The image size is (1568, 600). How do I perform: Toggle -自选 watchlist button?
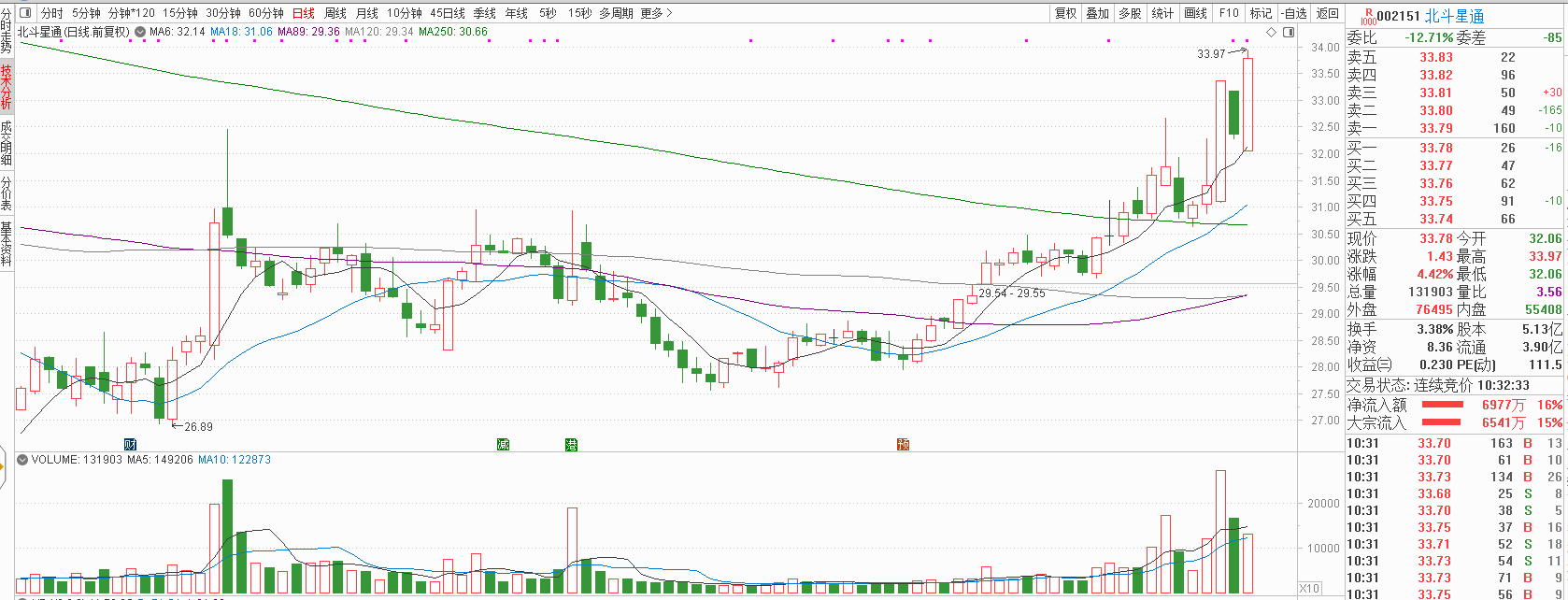[1294, 14]
